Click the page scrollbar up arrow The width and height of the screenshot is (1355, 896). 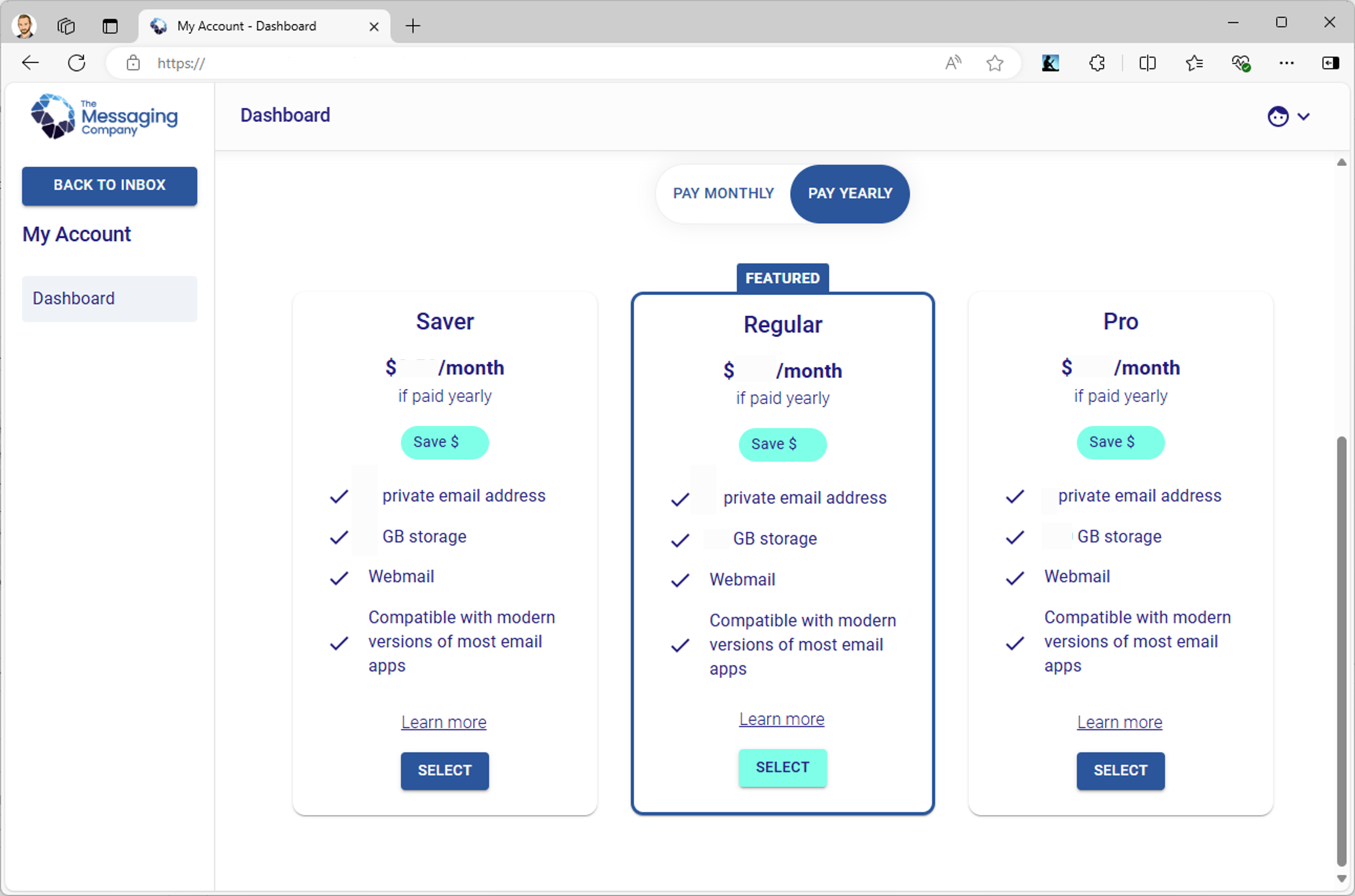1341,163
